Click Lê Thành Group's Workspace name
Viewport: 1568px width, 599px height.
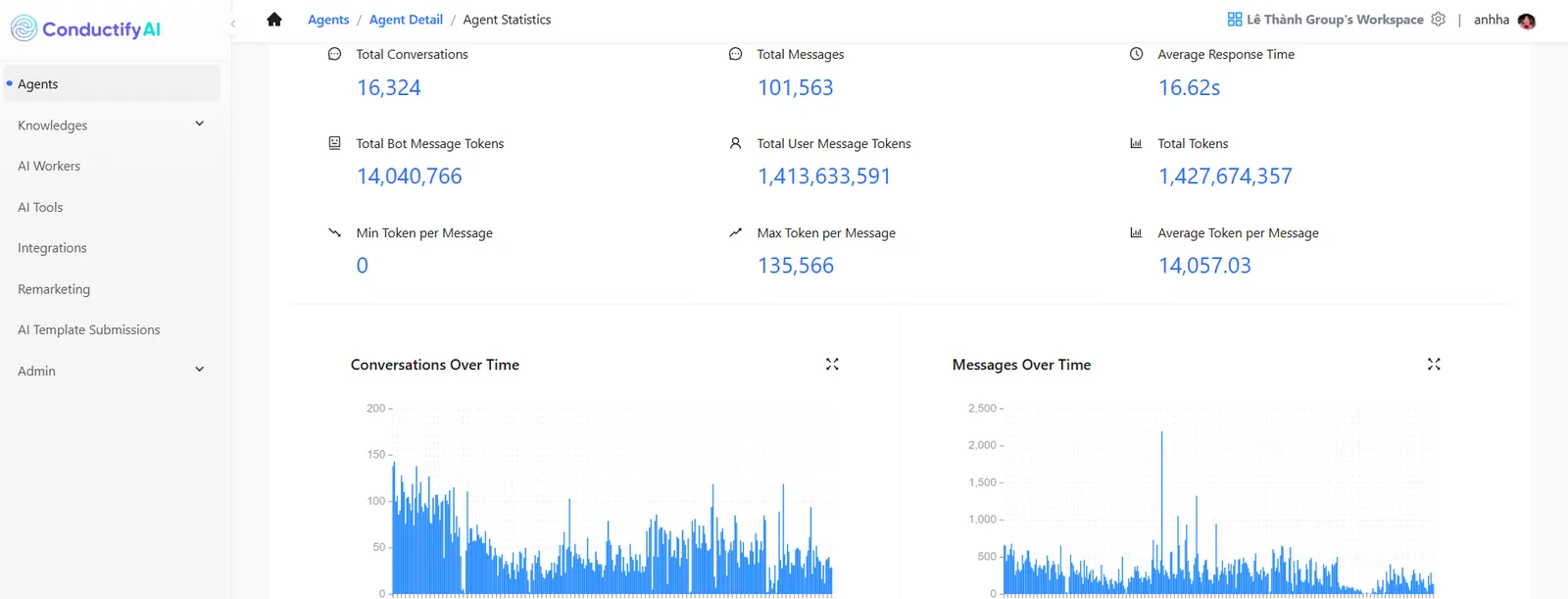coord(1335,20)
